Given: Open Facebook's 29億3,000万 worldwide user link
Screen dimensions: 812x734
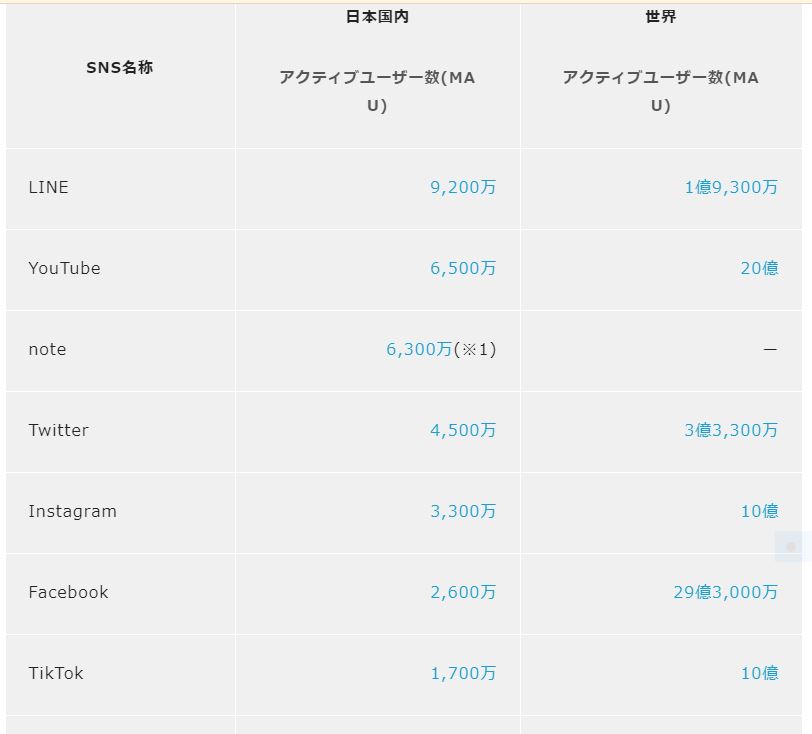Looking at the screenshot, I should 726,592.
